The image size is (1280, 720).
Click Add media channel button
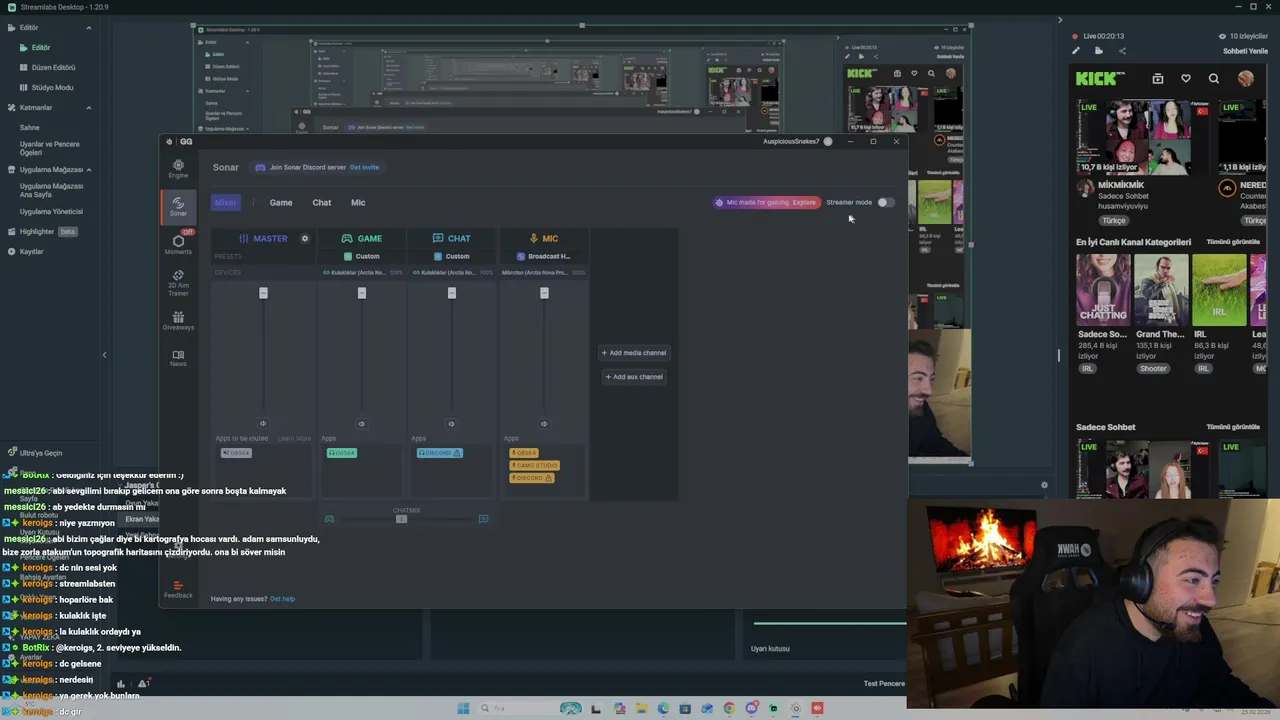634,353
